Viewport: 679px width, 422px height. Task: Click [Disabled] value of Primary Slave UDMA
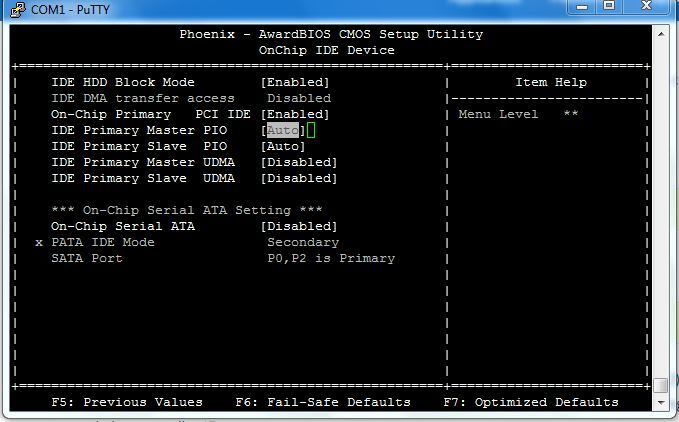coord(299,178)
